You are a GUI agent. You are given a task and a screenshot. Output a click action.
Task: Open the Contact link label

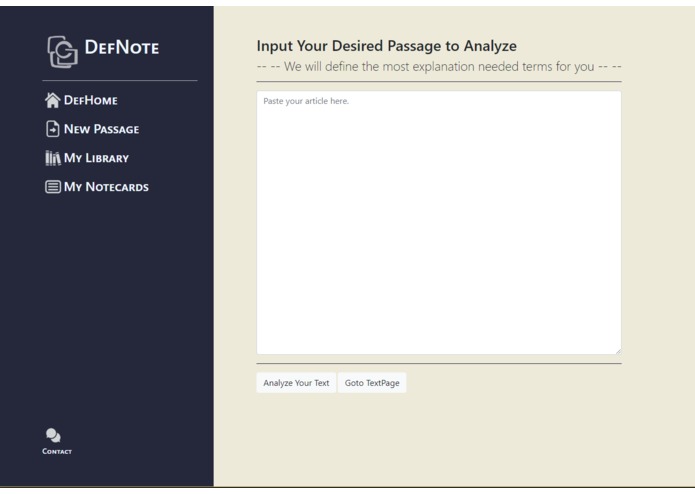point(57,451)
